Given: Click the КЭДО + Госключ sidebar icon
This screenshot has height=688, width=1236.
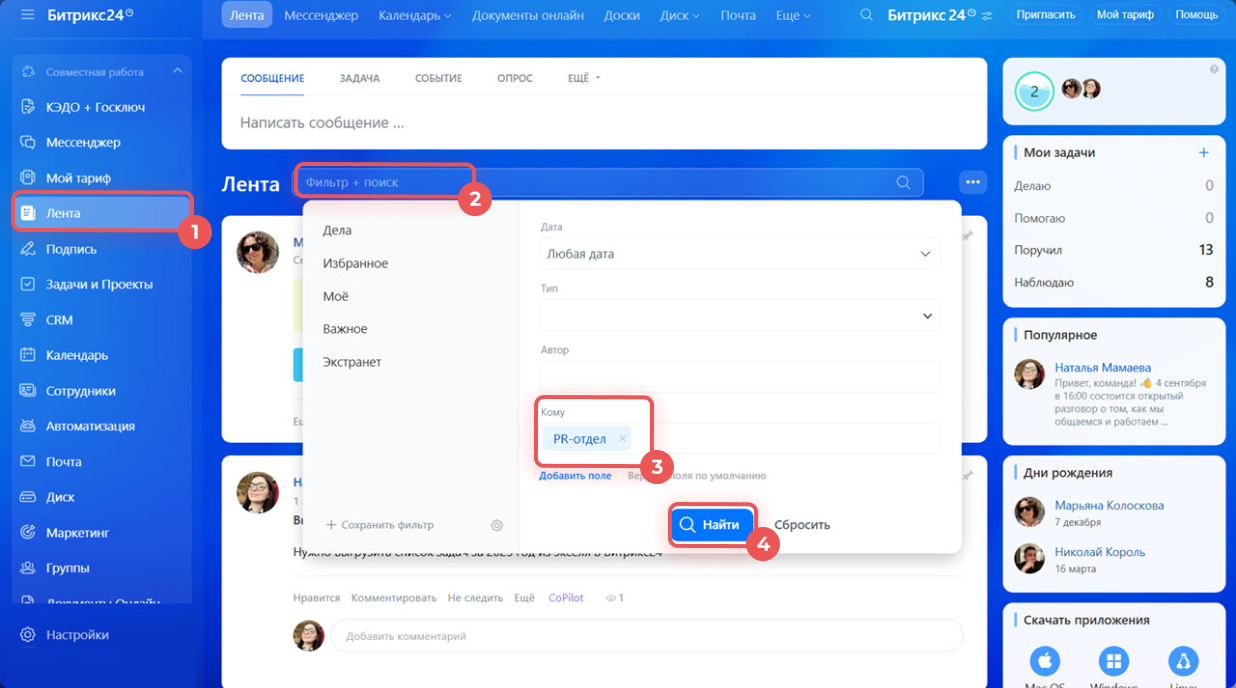Looking at the screenshot, I should click(28, 107).
